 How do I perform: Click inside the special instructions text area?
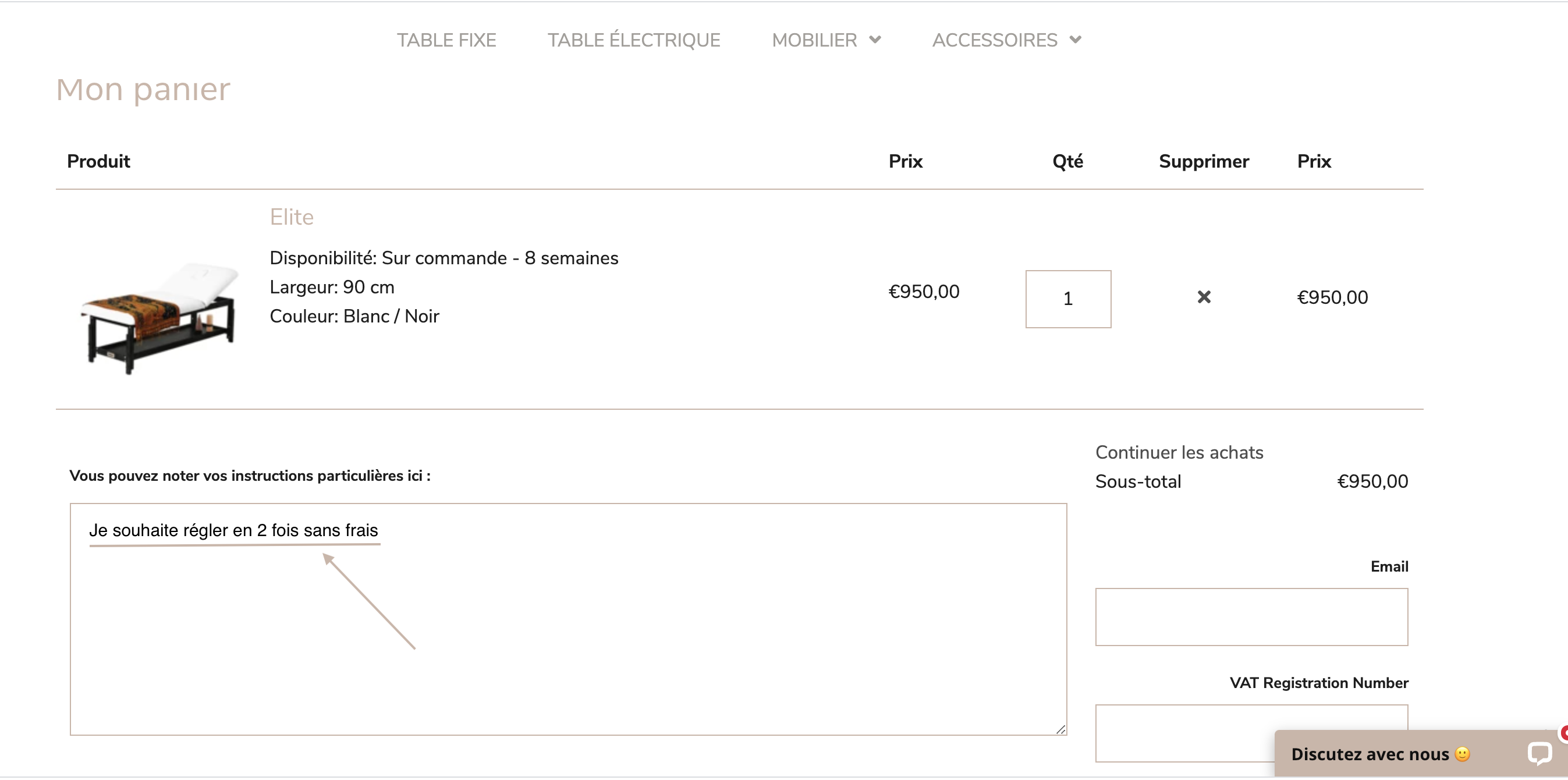click(569, 619)
